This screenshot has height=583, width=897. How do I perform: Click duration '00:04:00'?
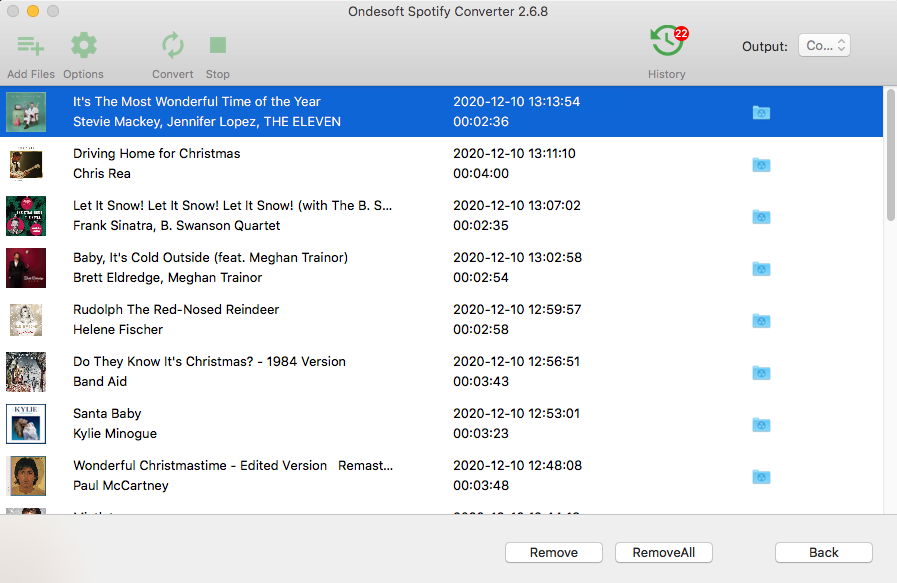tap(481, 173)
